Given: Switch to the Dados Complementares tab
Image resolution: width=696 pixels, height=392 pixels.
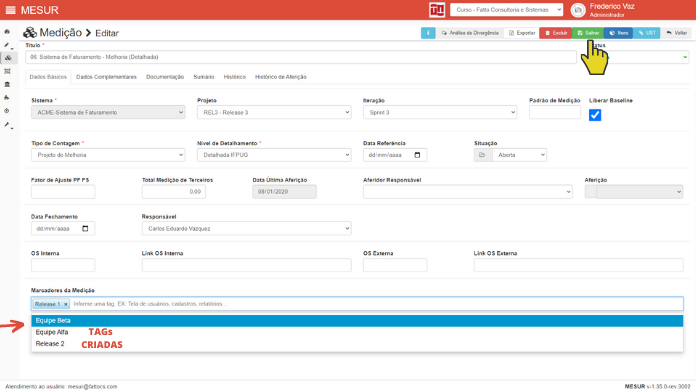Looking at the screenshot, I should pos(107,77).
